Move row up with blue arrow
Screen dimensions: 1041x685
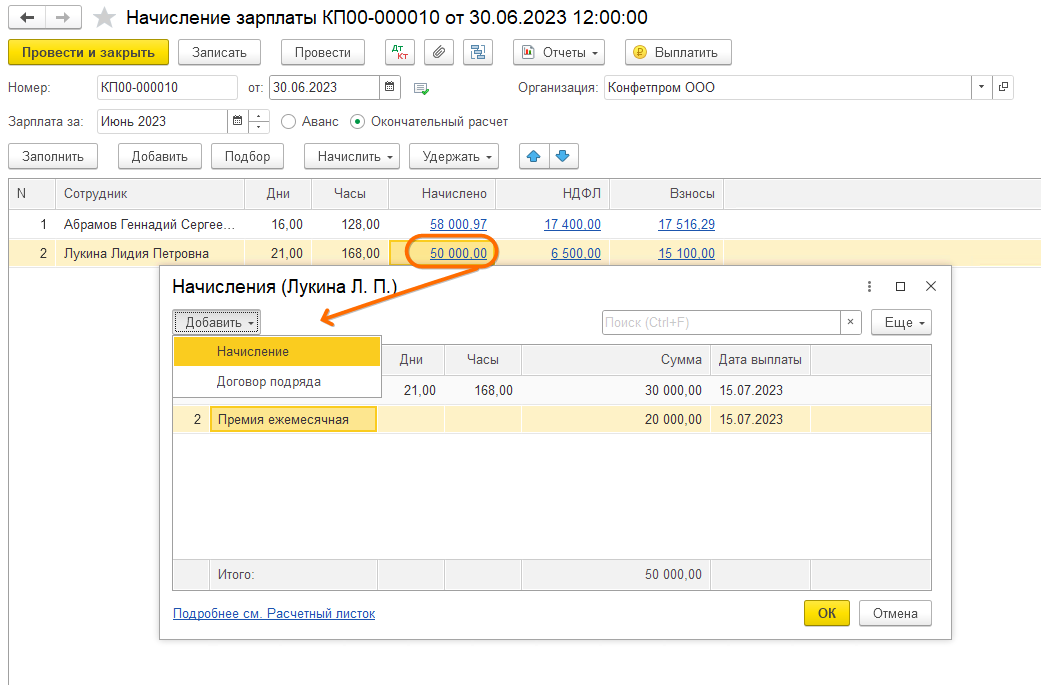(533, 156)
